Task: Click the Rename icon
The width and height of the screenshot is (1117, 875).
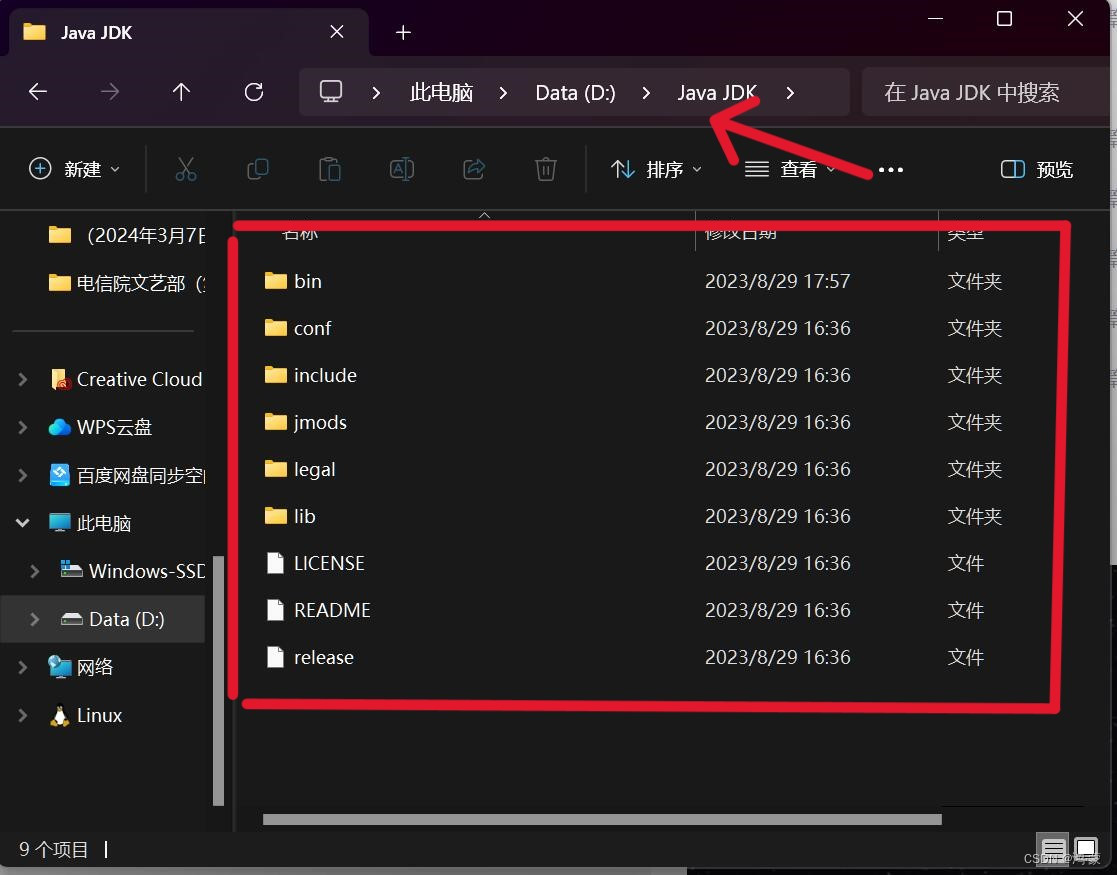Action: click(402, 170)
